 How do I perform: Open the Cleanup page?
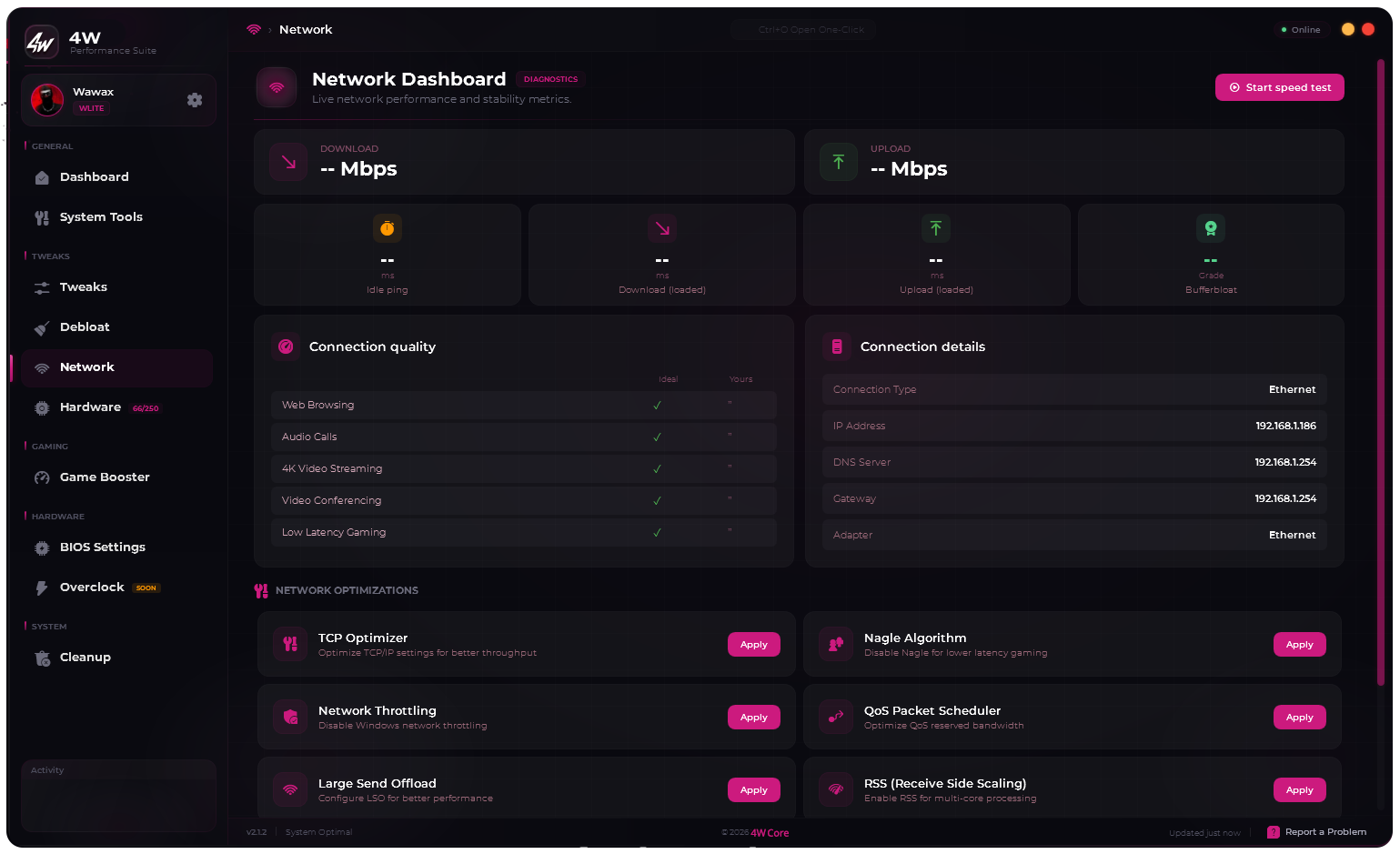tap(116, 658)
